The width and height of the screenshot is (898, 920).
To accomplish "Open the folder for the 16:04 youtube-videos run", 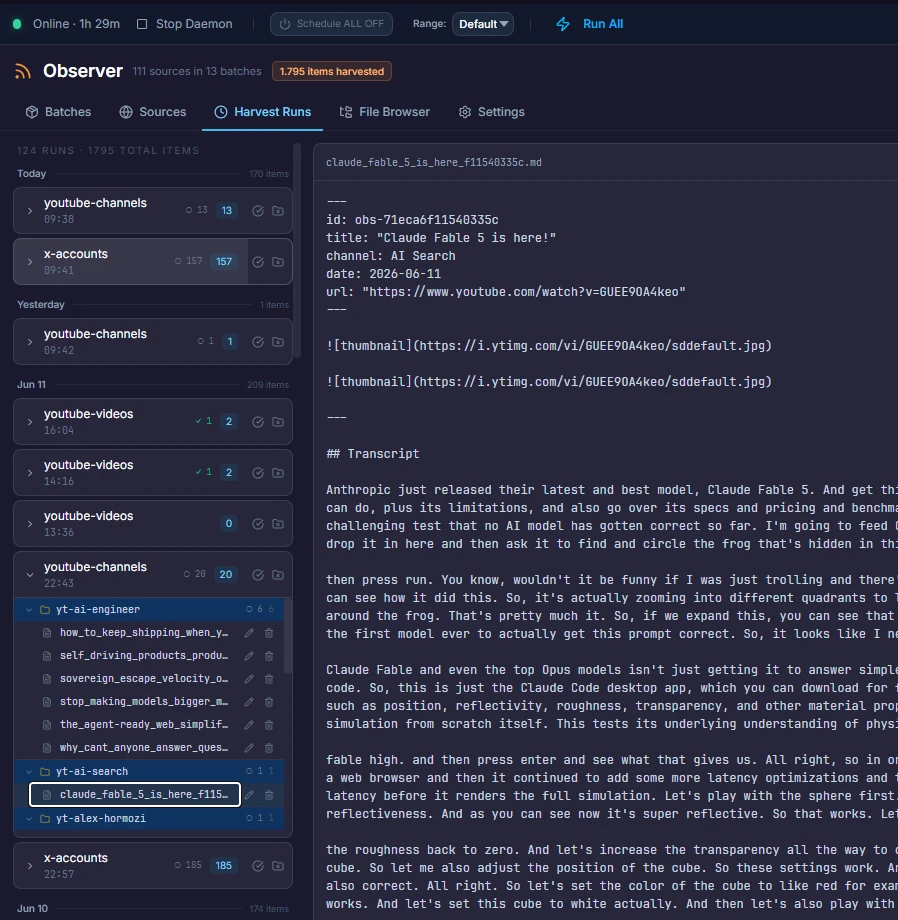I will click(x=278, y=421).
